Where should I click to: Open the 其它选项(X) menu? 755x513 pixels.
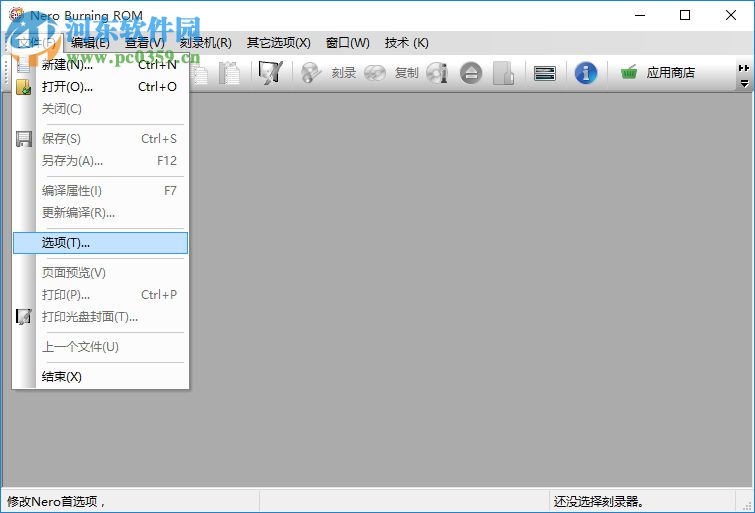tap(279, 43)
